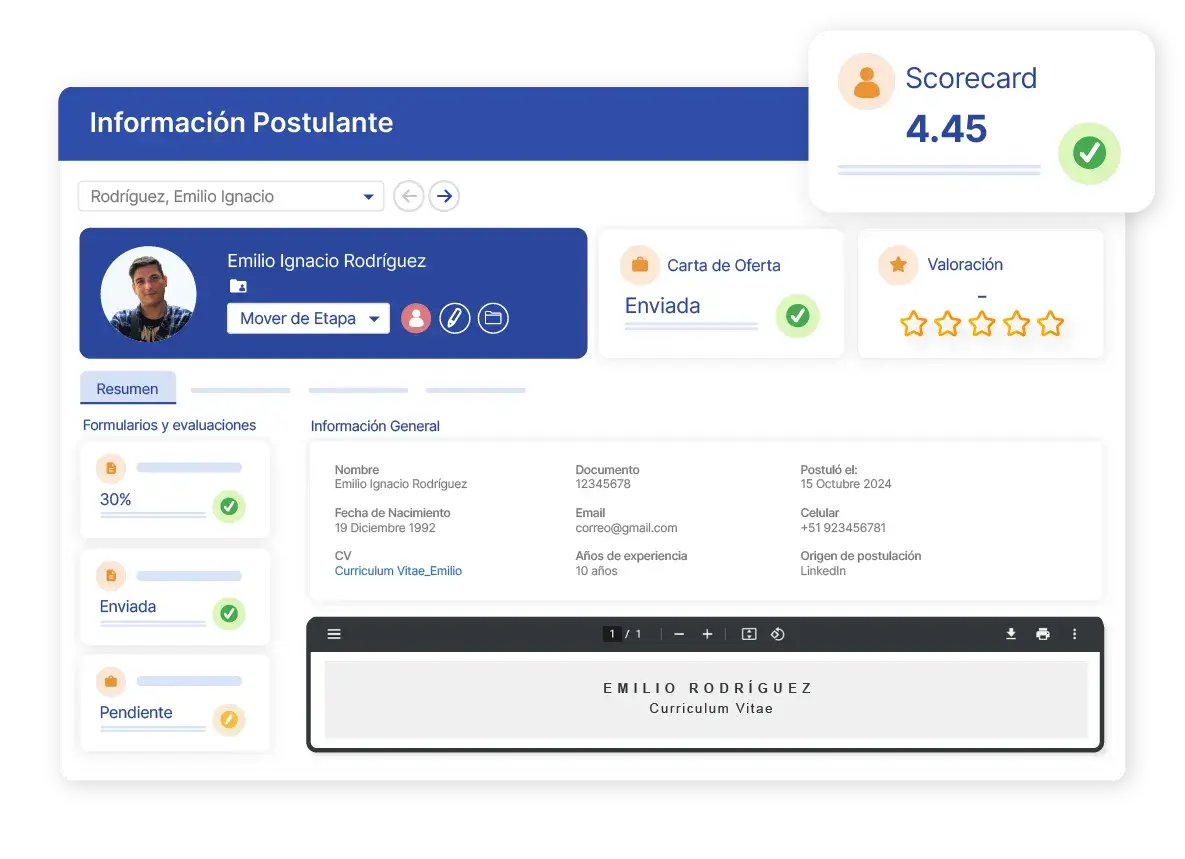The image size is (1185, 859).
Task: Open the folder icon in applicant card
Action: coord(493,319)
